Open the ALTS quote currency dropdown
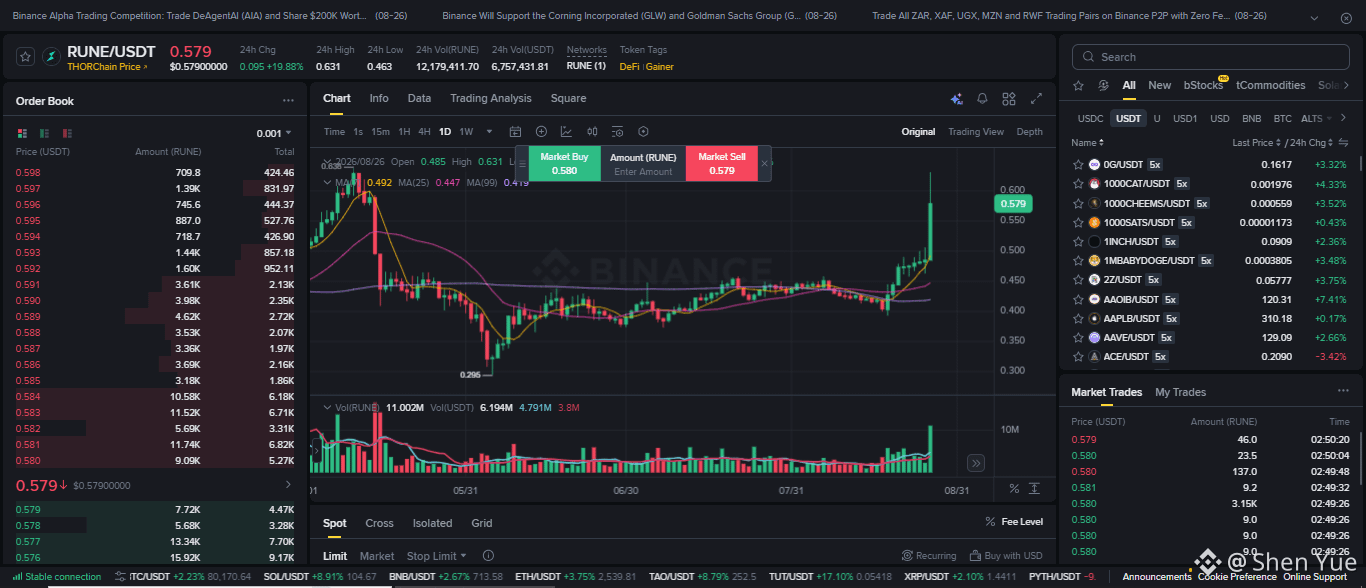 pyautogui.click(x=1316, y=118)
